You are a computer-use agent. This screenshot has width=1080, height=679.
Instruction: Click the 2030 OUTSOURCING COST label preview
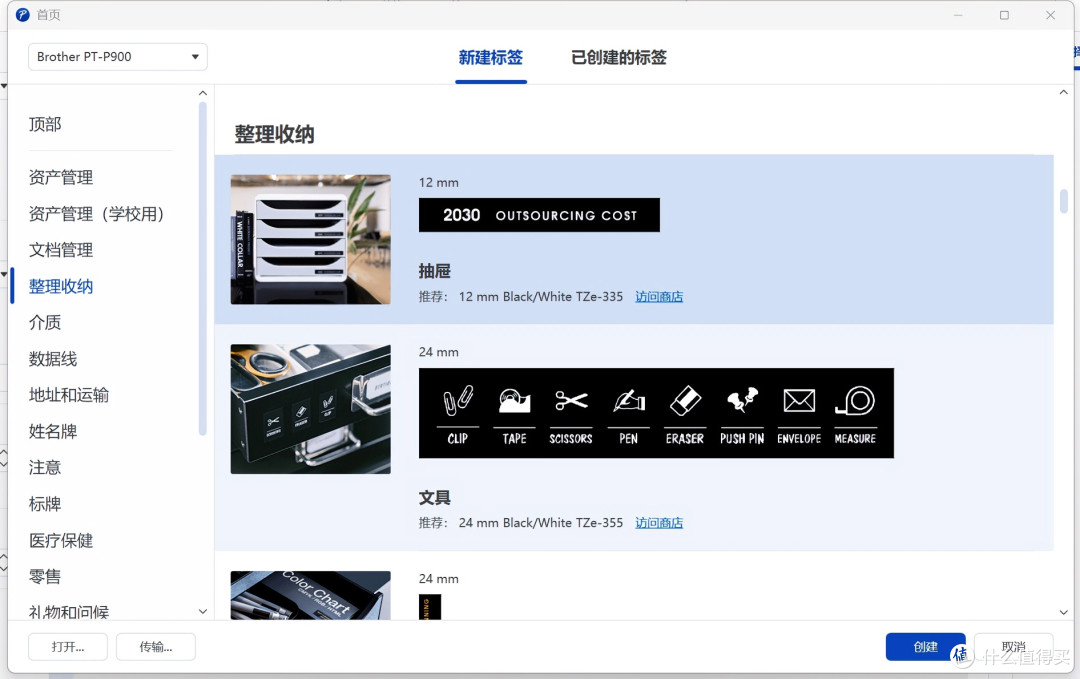tap(539, 215)
